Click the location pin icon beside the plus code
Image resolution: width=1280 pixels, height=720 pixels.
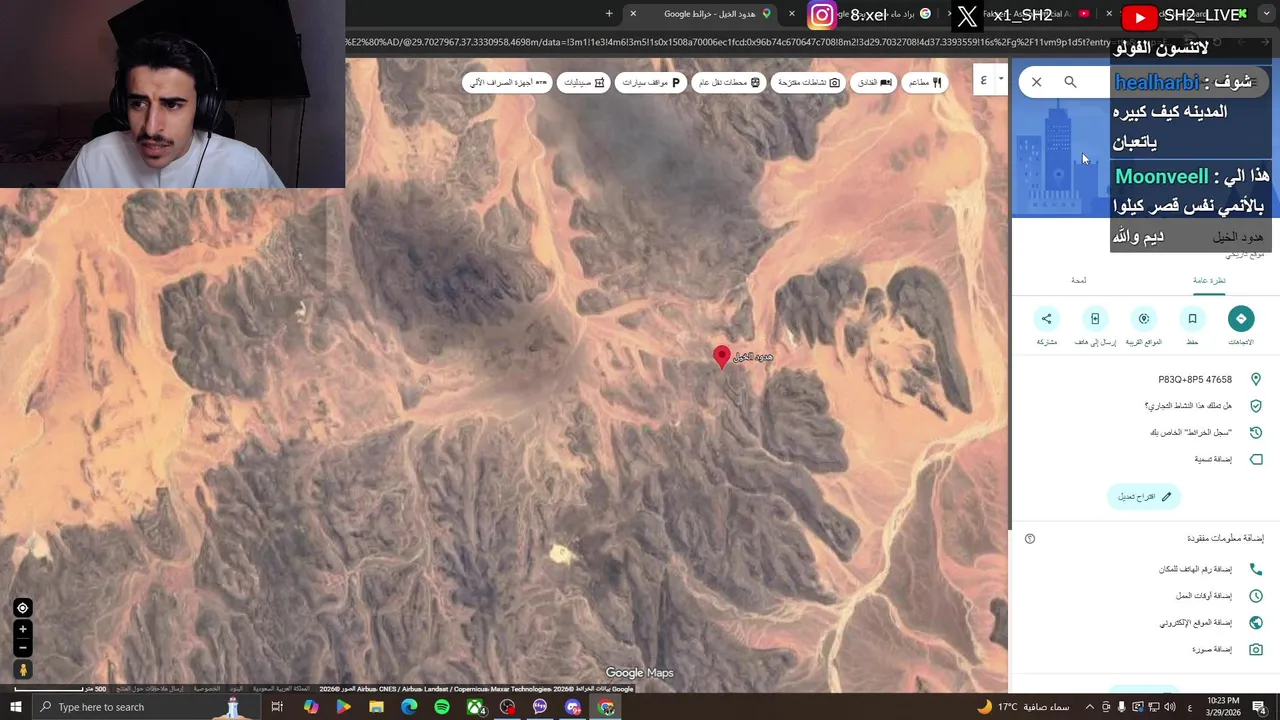(x=1256, y=380)
